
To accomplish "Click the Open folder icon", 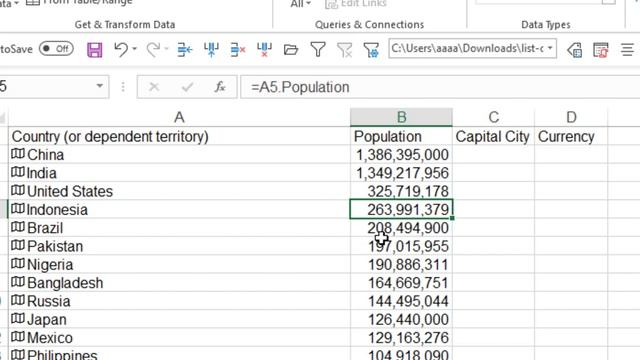I will click(291, 50).
